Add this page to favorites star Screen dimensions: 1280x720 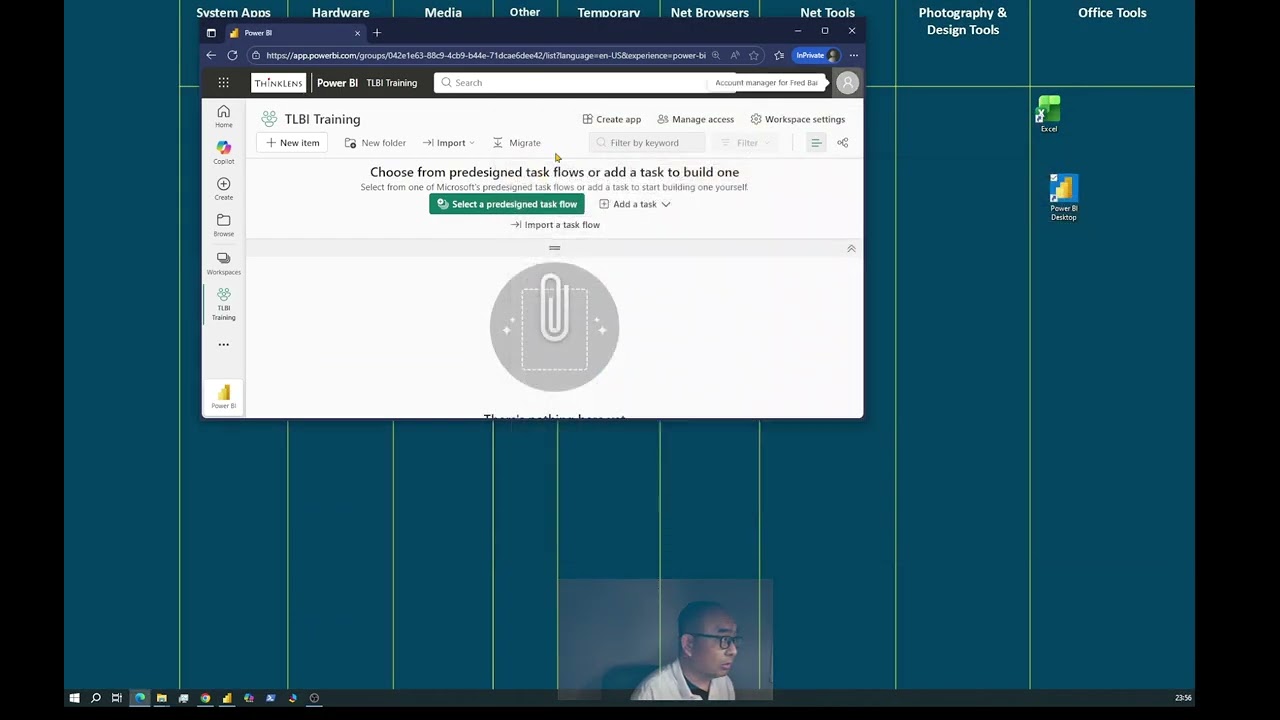754,55
